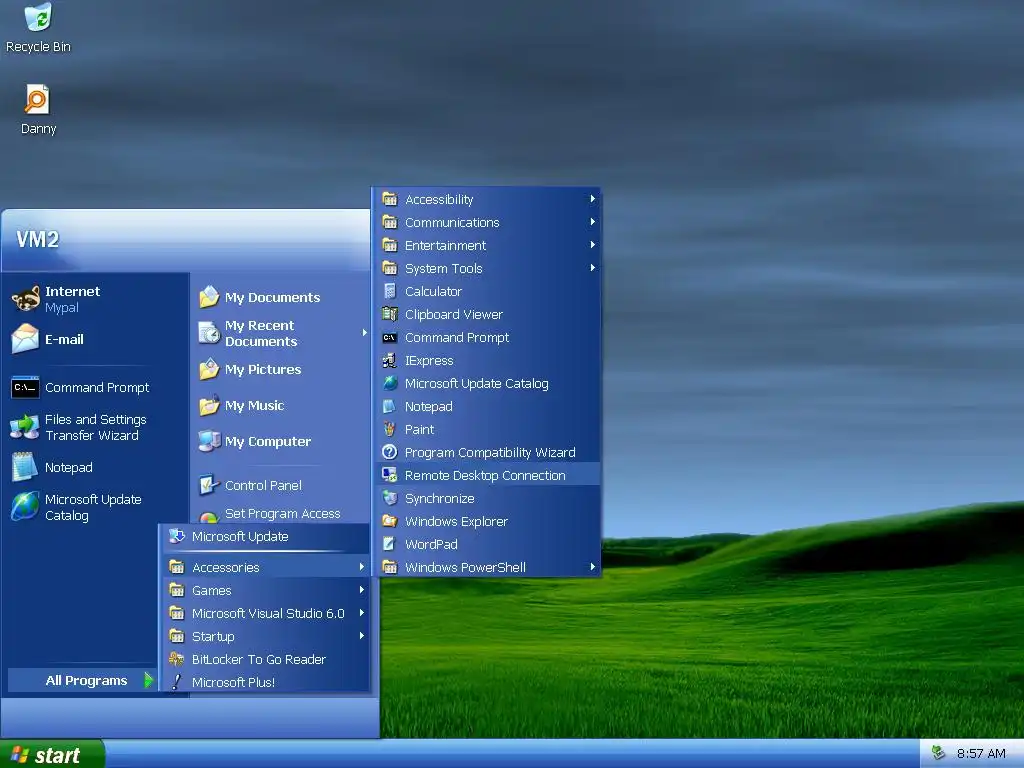Screen dimensions: 1024x768
Task: Expand the Accessibility submenu arrow
Action: (x=592, y=199)
